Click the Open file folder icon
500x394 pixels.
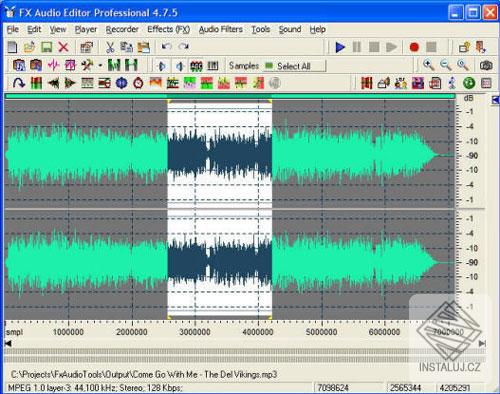pos(29,47)
